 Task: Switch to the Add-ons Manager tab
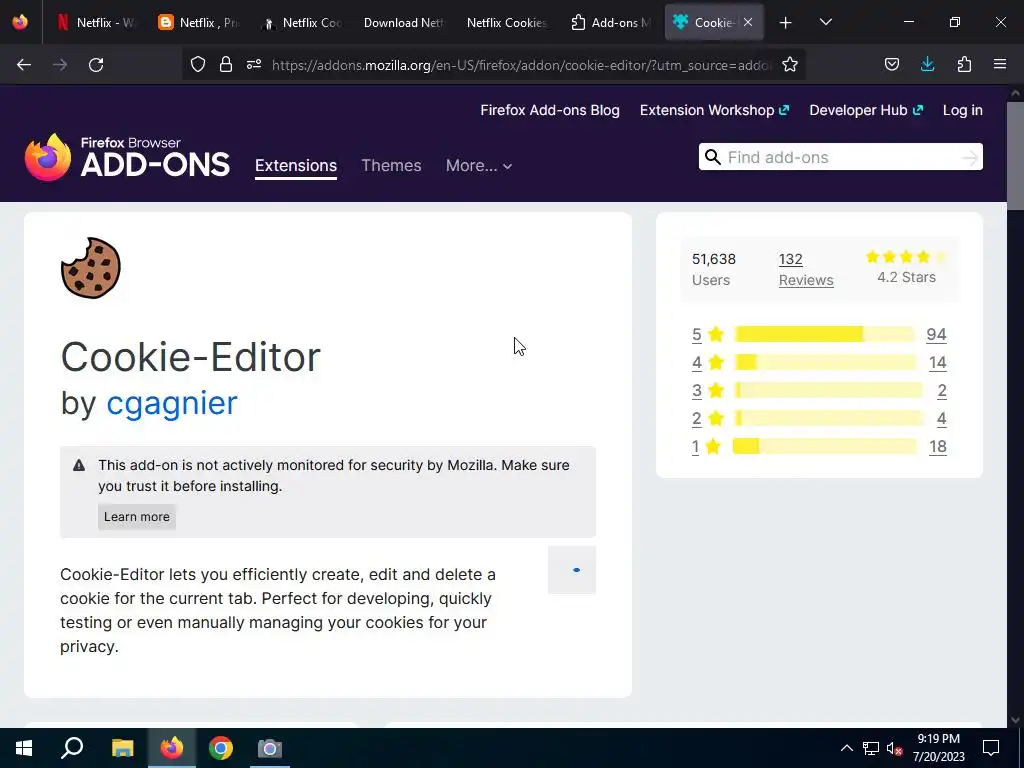[x=611, y=22]
